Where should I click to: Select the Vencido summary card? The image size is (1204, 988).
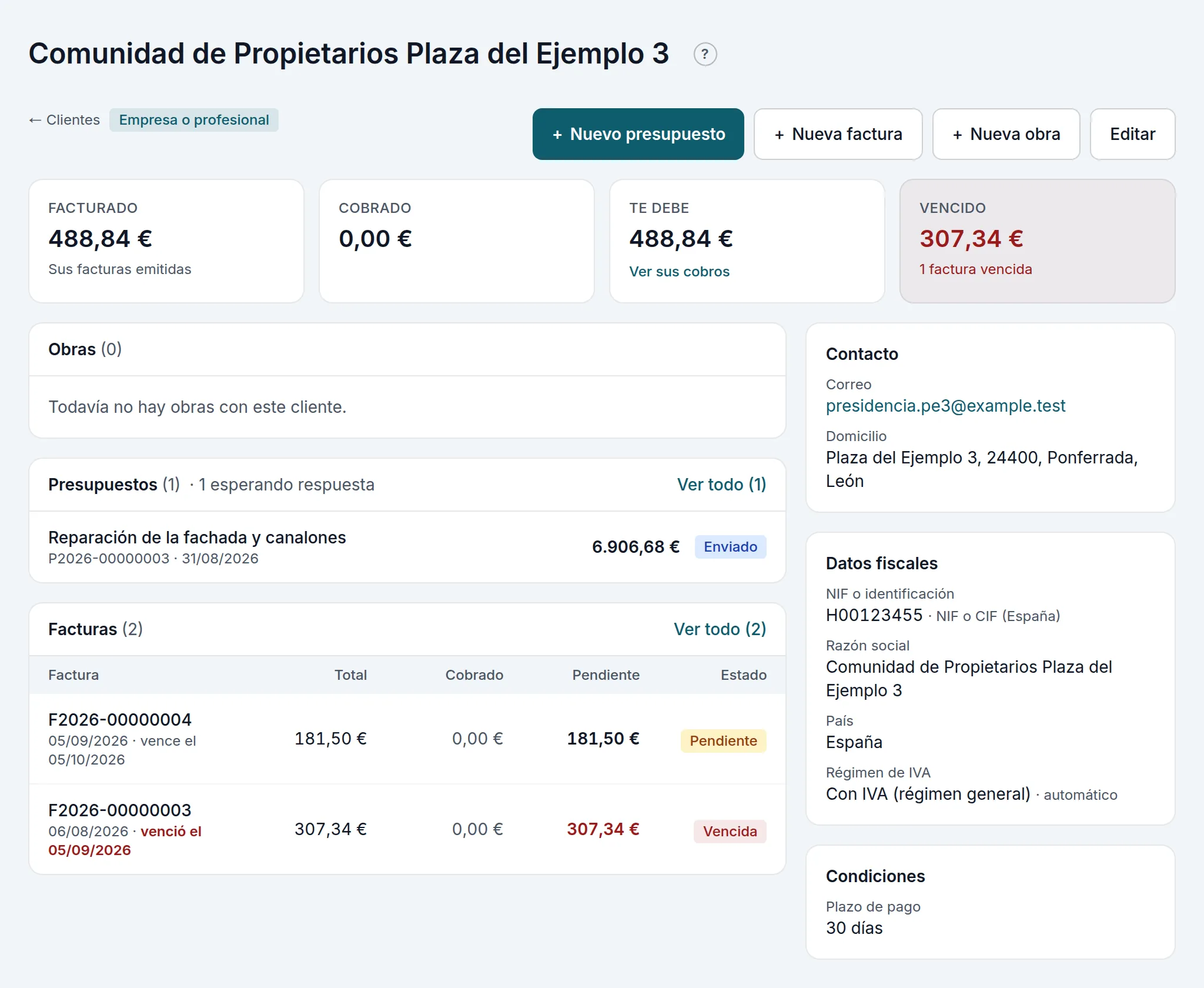point(1037,241)
